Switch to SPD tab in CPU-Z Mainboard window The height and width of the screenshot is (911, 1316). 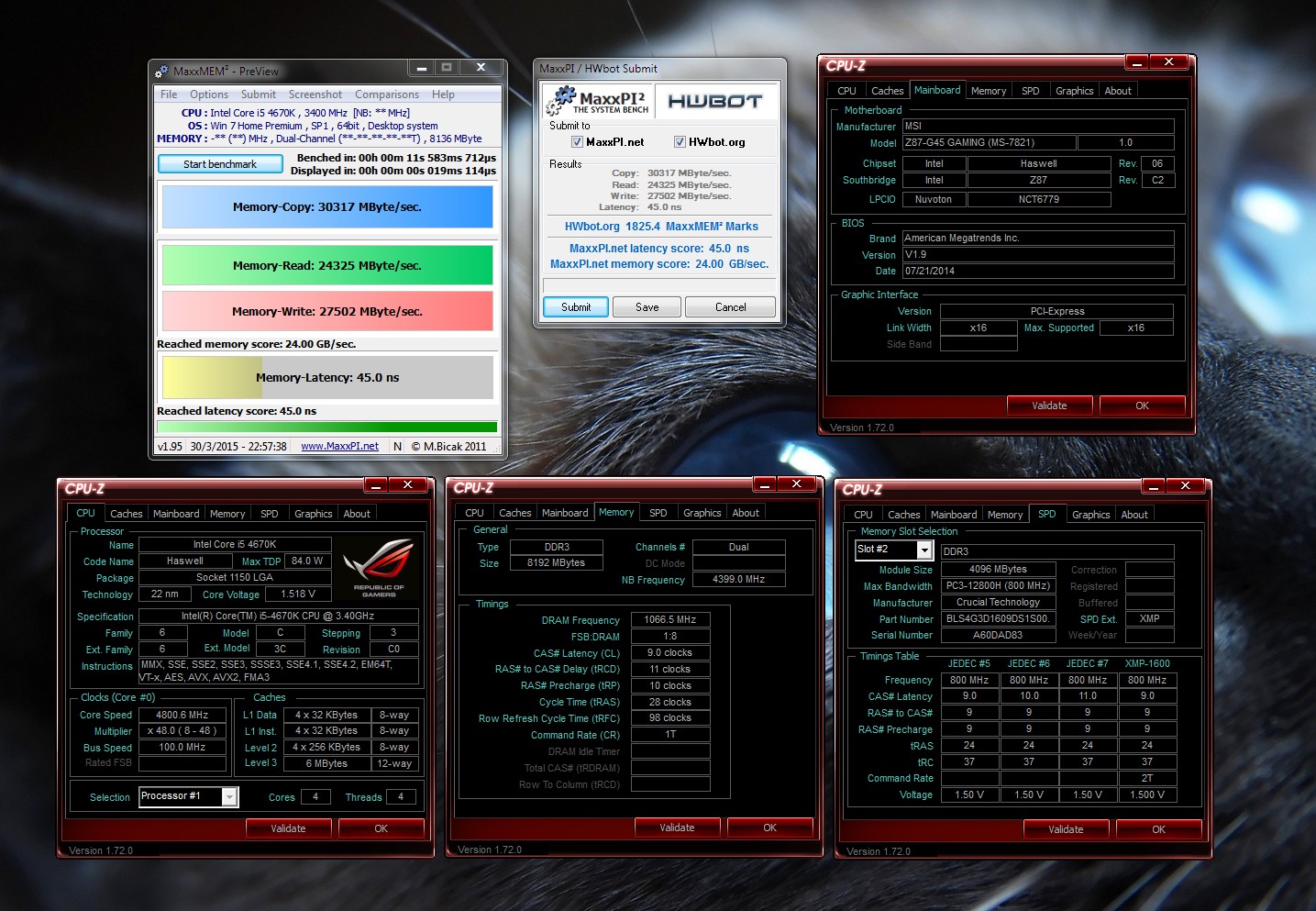[1031, 91]
